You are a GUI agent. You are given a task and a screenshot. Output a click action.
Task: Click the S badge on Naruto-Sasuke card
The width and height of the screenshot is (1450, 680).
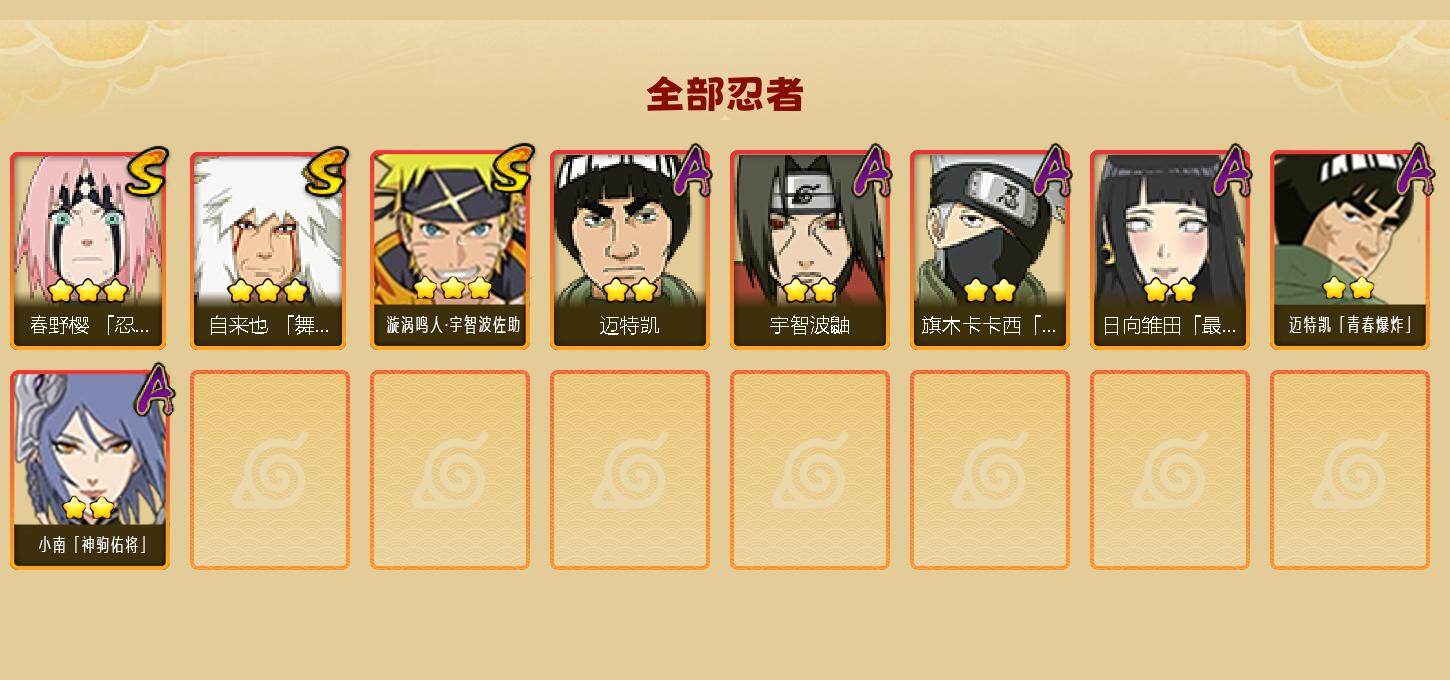(x=512, y=168)
